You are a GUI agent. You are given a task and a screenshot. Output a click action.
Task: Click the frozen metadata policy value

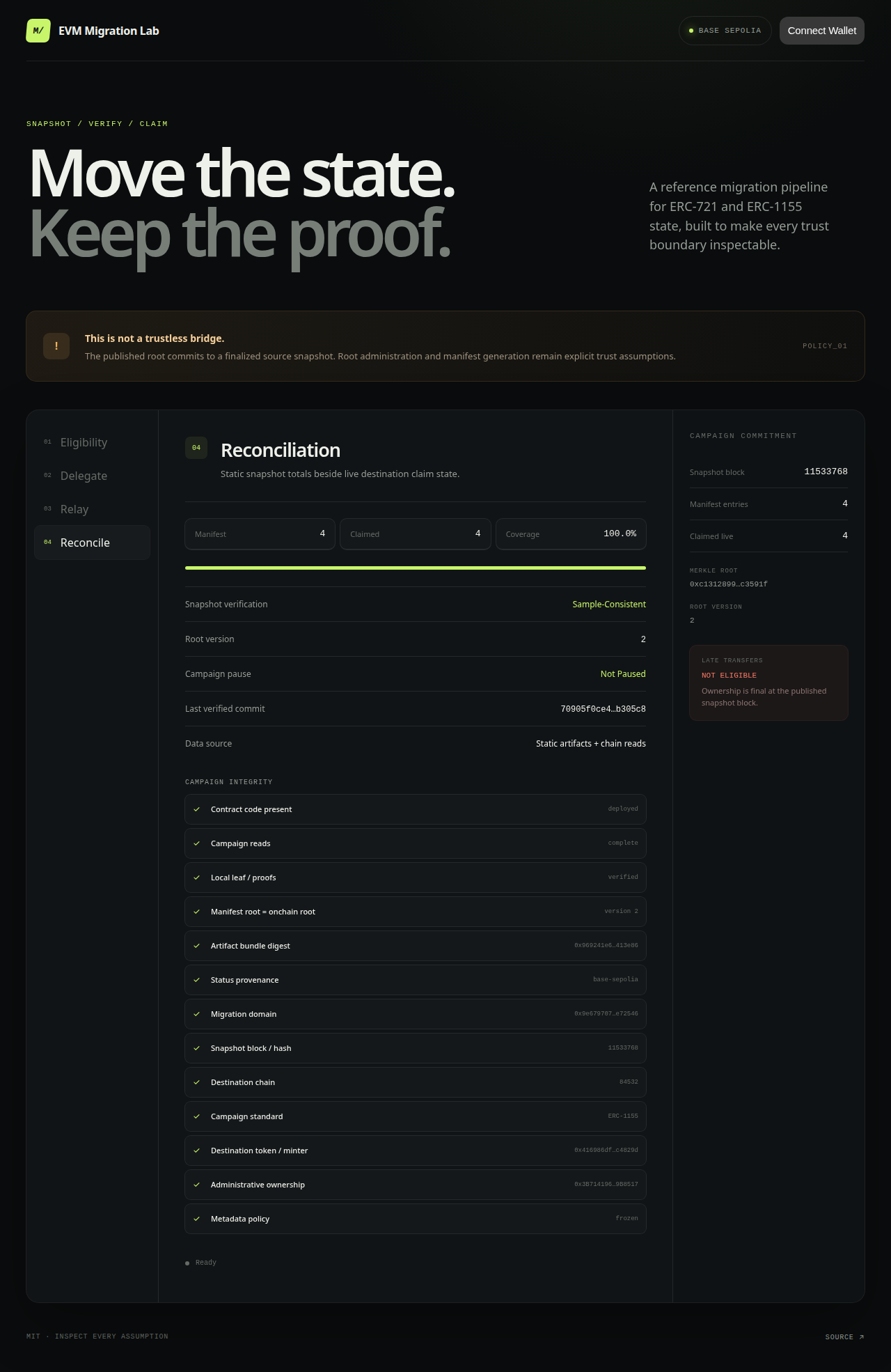point(626,1218)
